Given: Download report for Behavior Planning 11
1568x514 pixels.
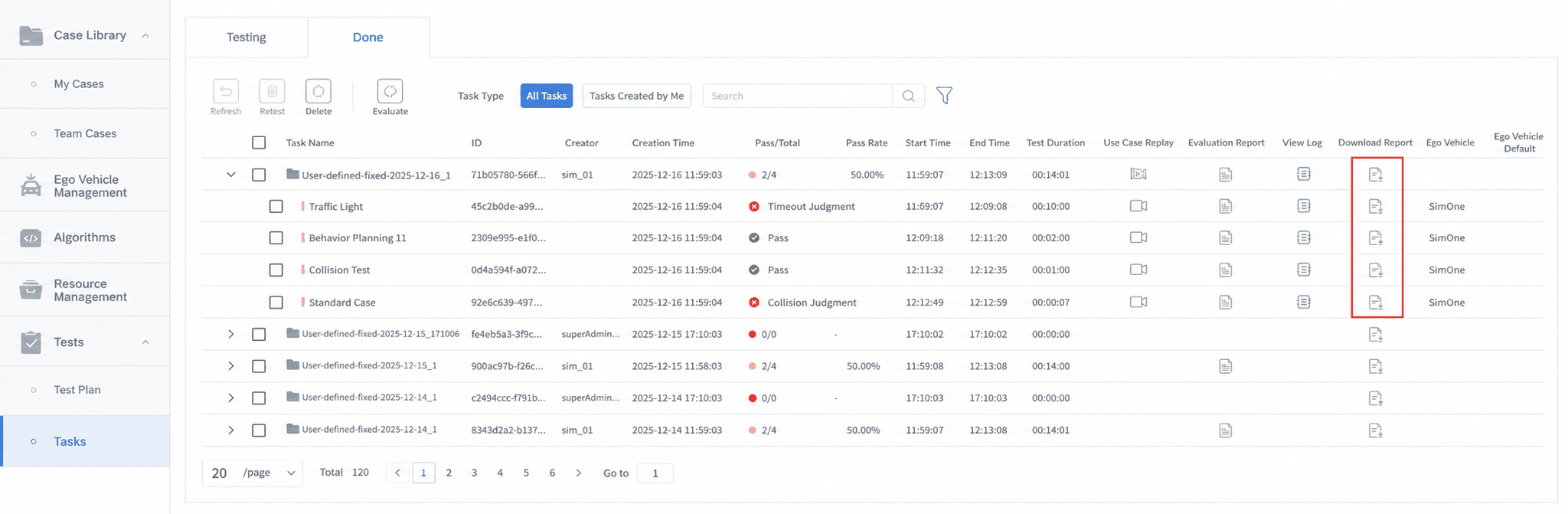Looking at the screenshot, I should point(1376,238).
